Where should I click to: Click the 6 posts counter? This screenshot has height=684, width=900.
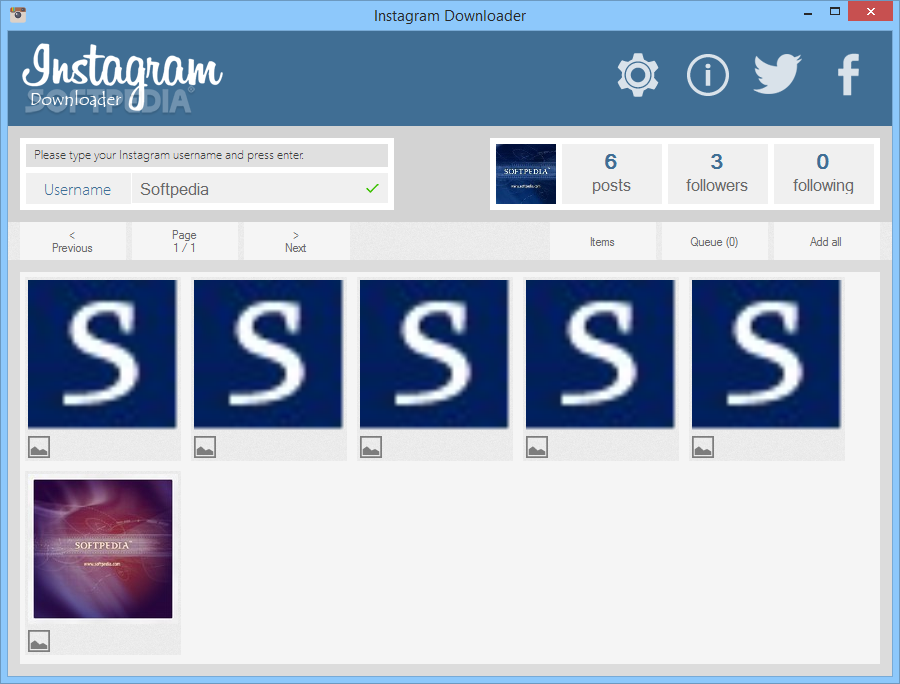click(x=611, y=174)
